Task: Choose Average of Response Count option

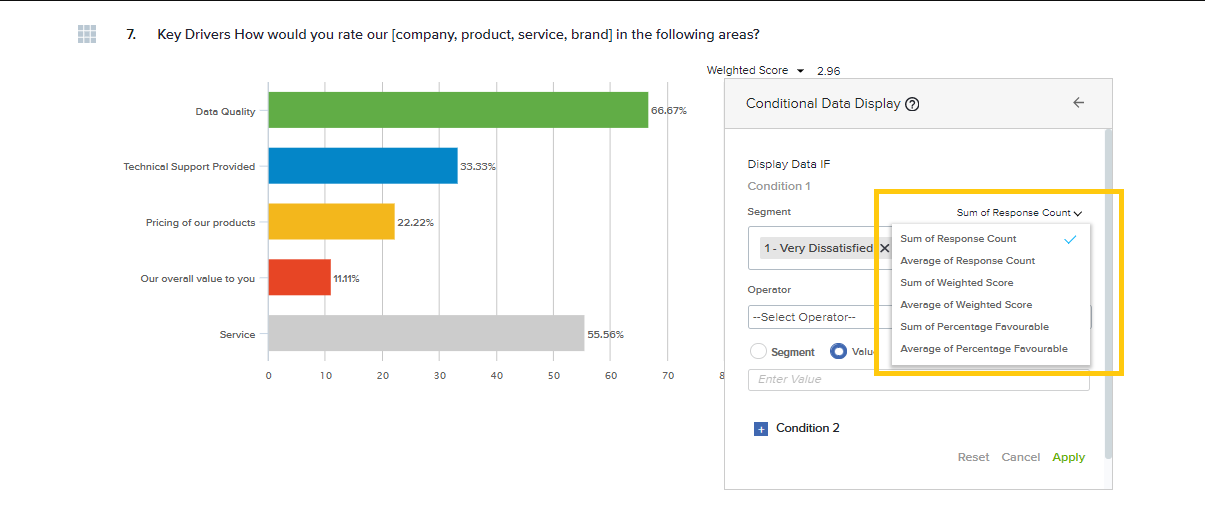Action: [967, 261]
